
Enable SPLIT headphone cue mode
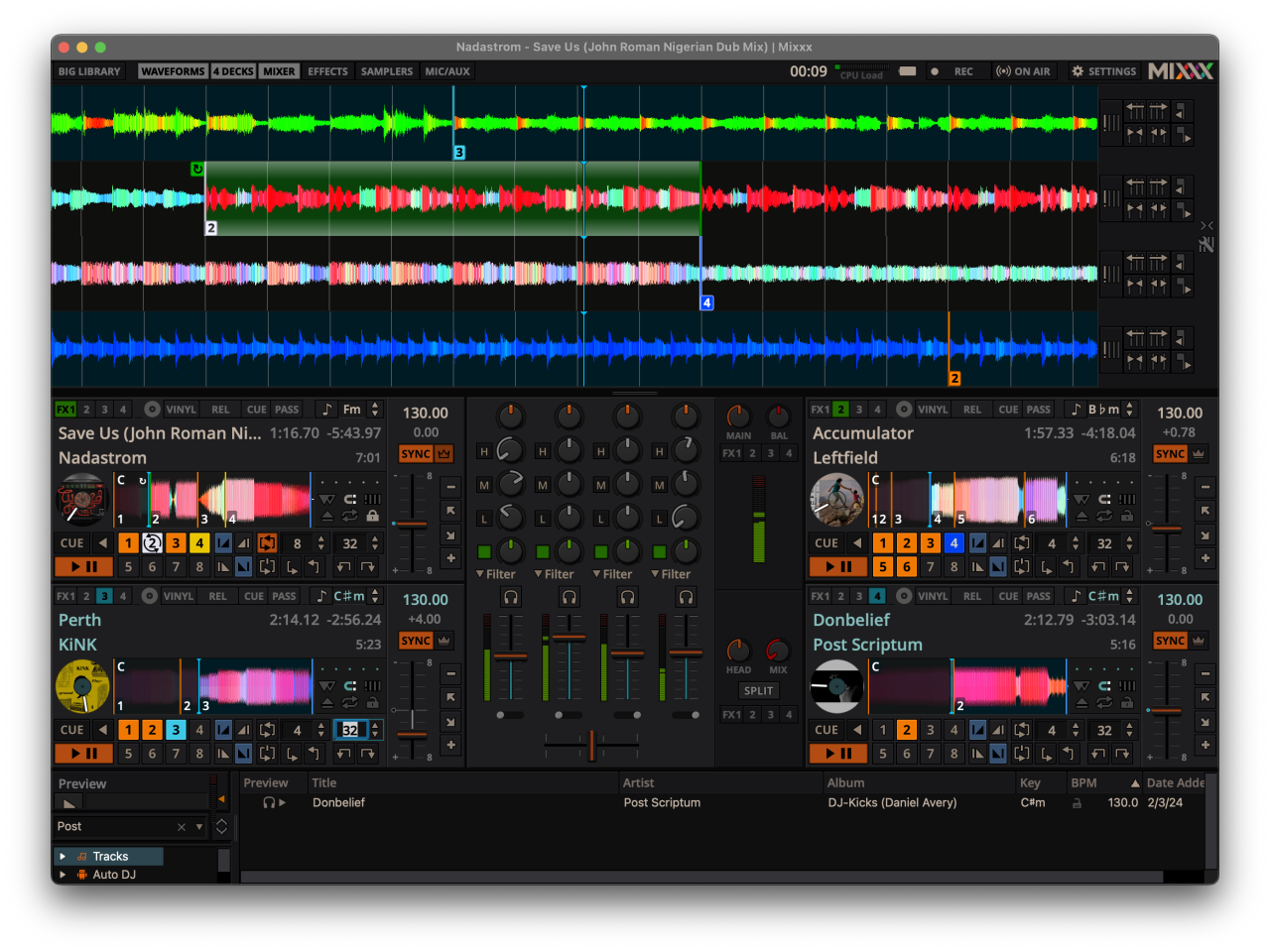point(758,690)
